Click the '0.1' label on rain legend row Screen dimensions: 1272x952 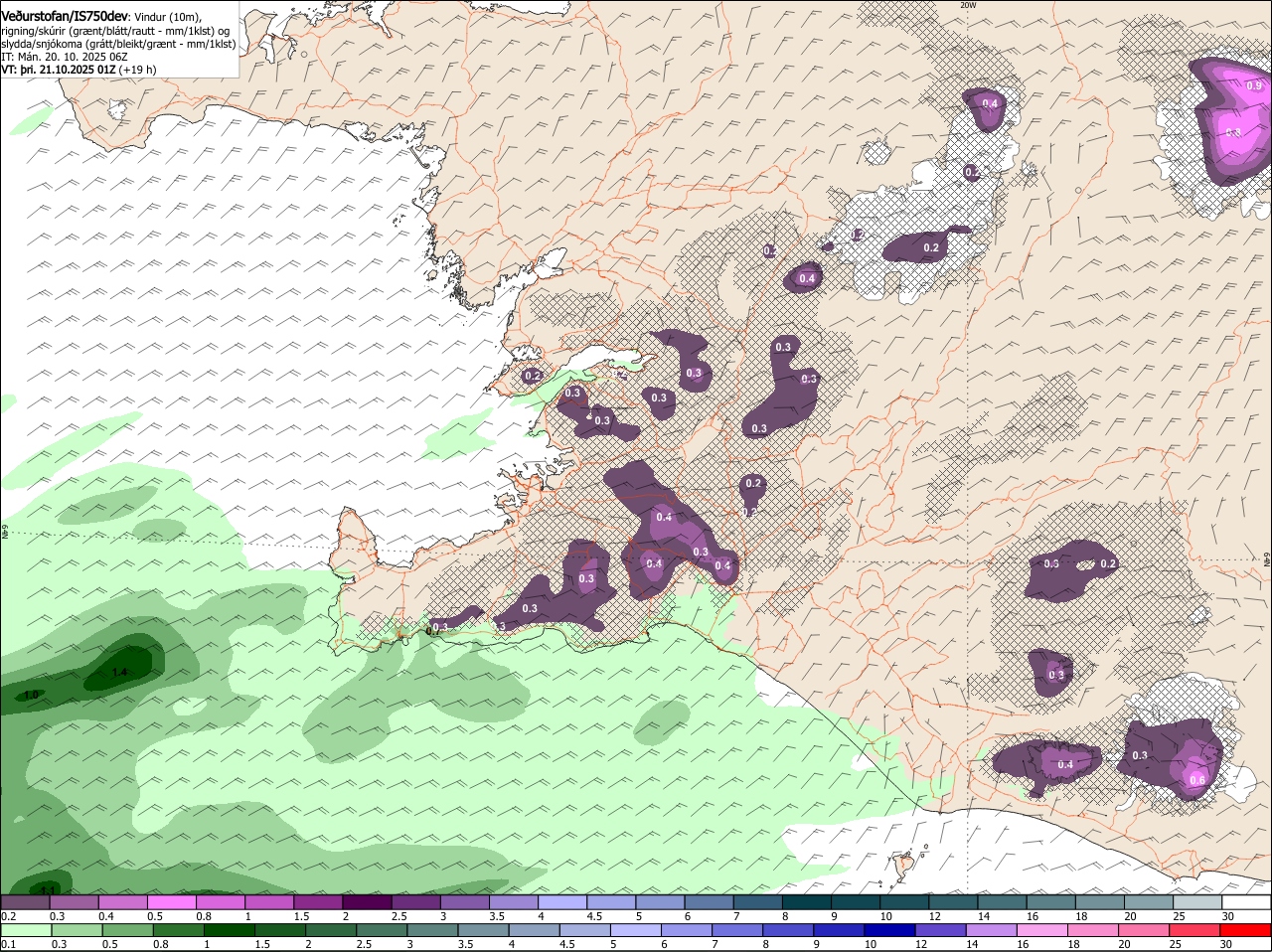[8, 944]
